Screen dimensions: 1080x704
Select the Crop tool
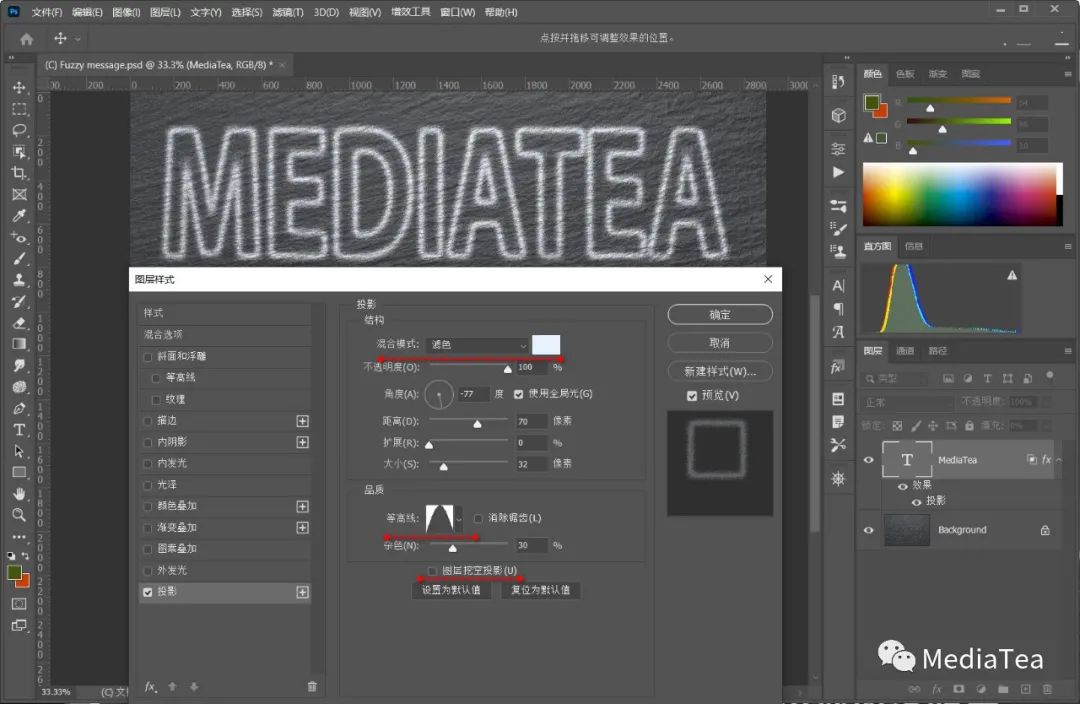pos(19,173)
